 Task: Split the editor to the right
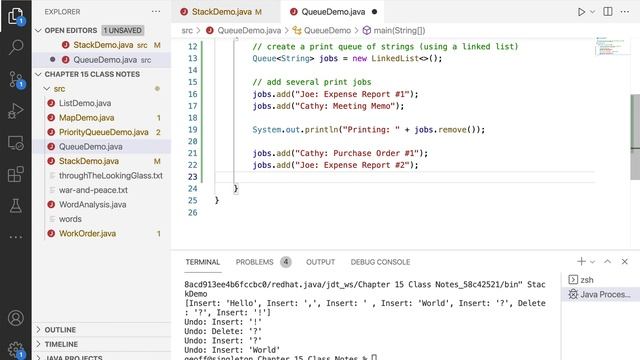point(608,12)
